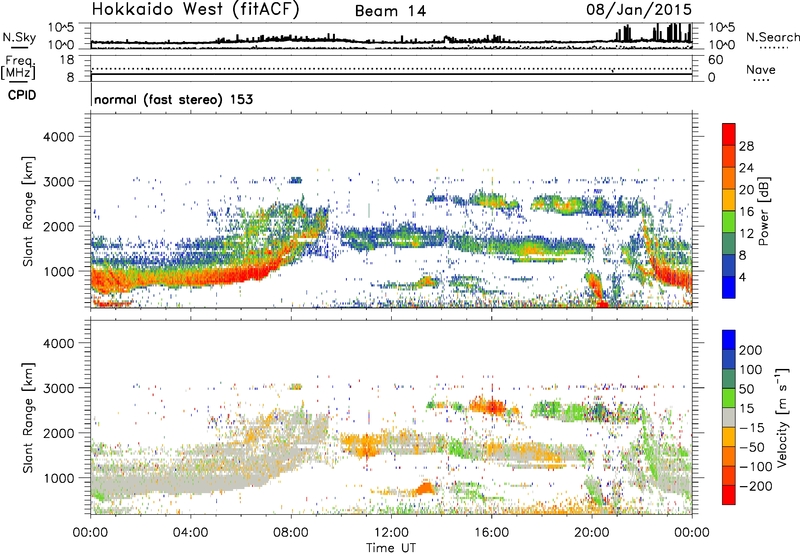Viewport: 800px width, 554px height.
Task: Click the '20:00' time axis label
Action: pyautogui.click(x=591, y=533)
